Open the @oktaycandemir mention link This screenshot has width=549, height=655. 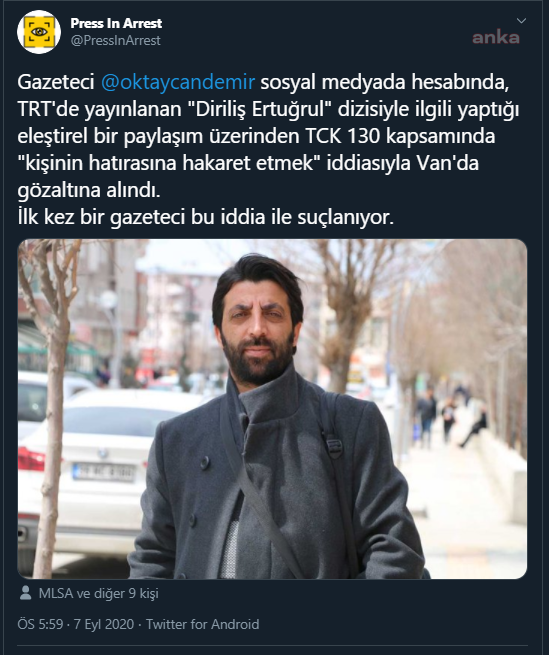coord(178,81)
